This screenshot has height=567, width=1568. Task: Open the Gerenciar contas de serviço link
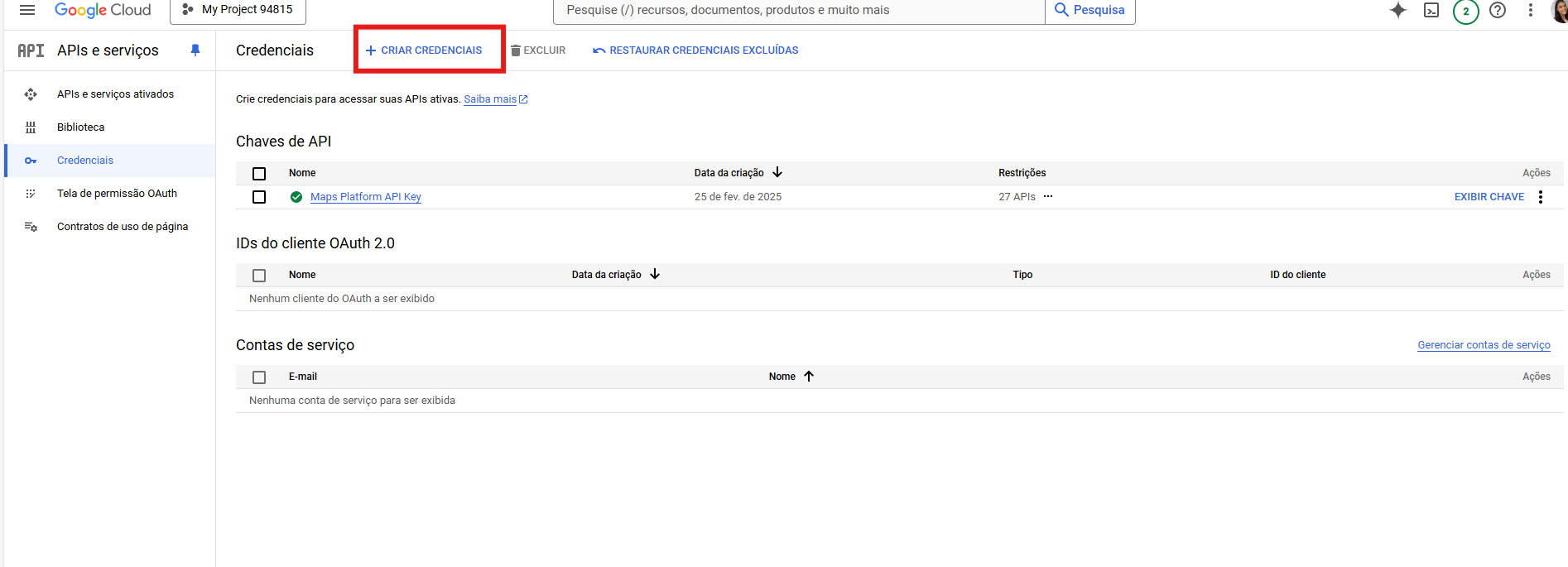[1484, 345]
